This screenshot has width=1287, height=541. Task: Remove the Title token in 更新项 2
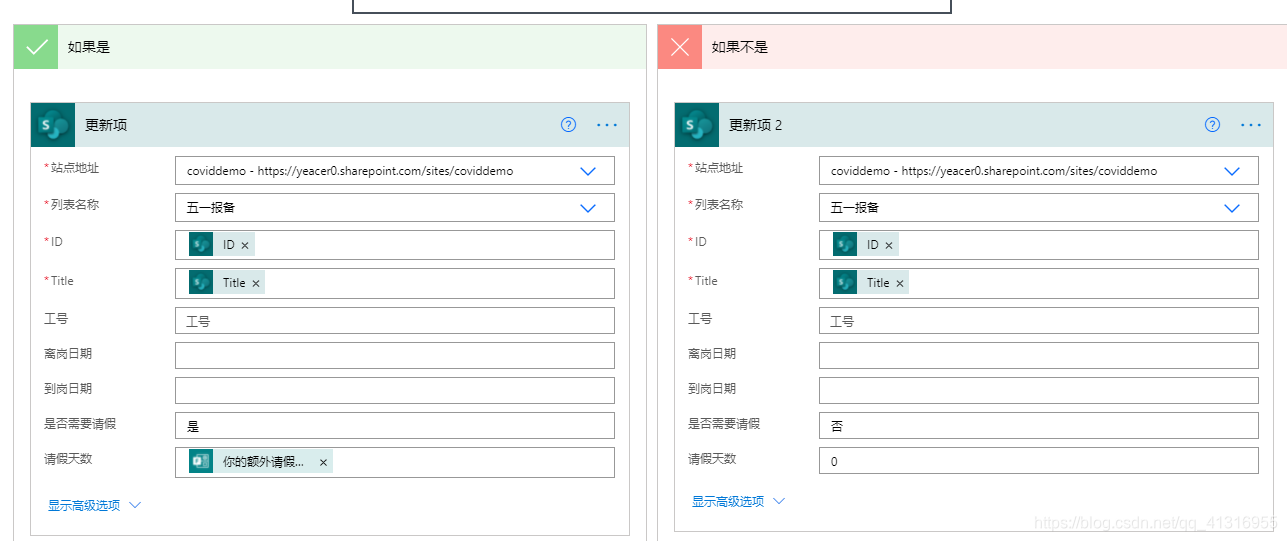[x=900, y=283]
